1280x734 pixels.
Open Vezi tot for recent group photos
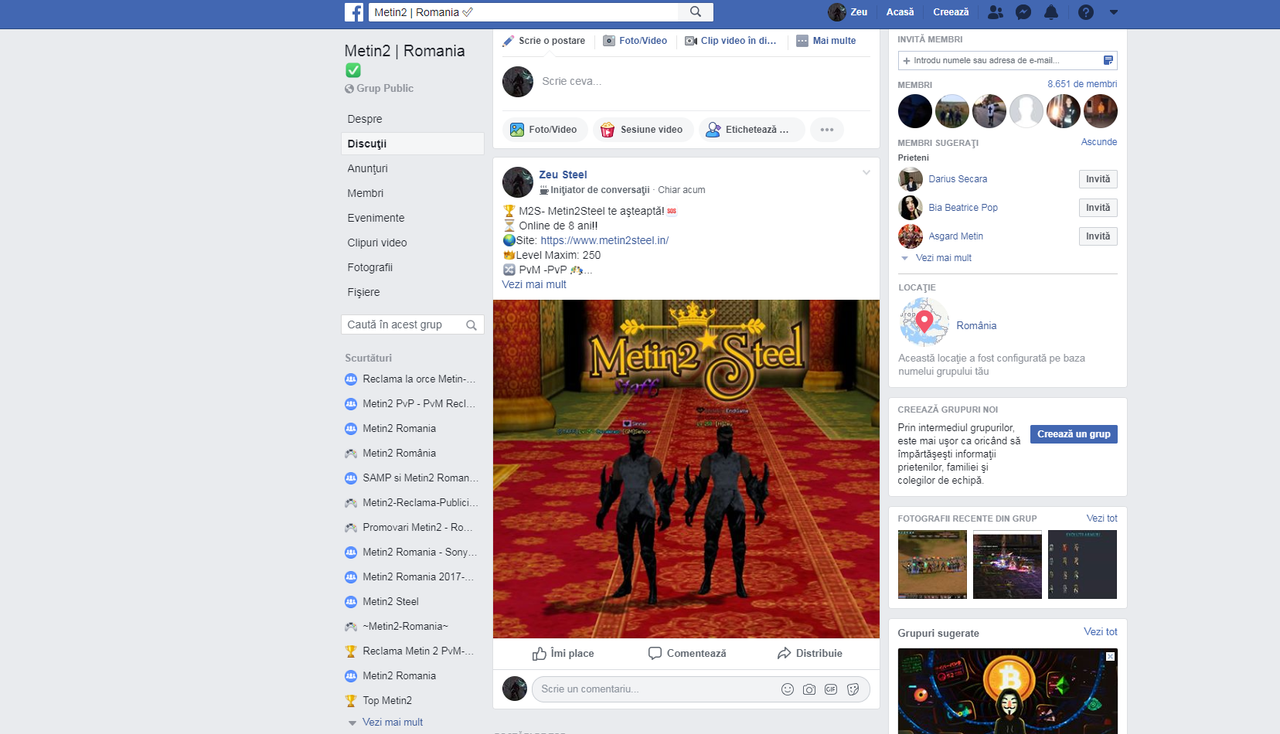[x=1102, y=518]
